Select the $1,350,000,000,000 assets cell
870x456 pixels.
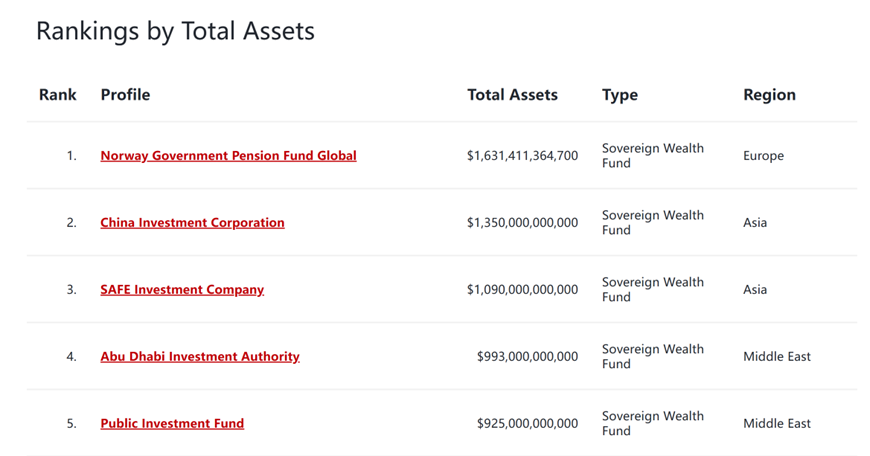coord(522,223)
